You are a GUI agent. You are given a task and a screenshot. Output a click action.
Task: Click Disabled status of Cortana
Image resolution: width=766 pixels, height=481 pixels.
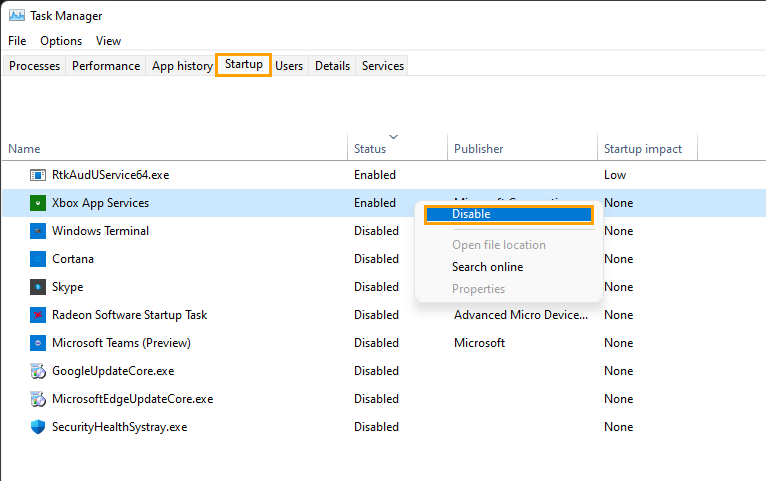[x=376, y=259]
